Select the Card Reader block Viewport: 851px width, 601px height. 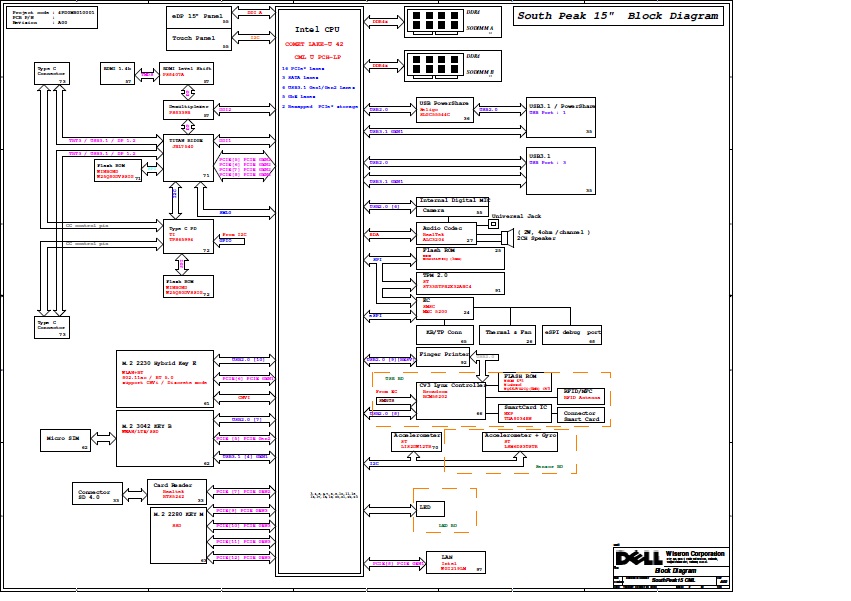tap(177, 492)
